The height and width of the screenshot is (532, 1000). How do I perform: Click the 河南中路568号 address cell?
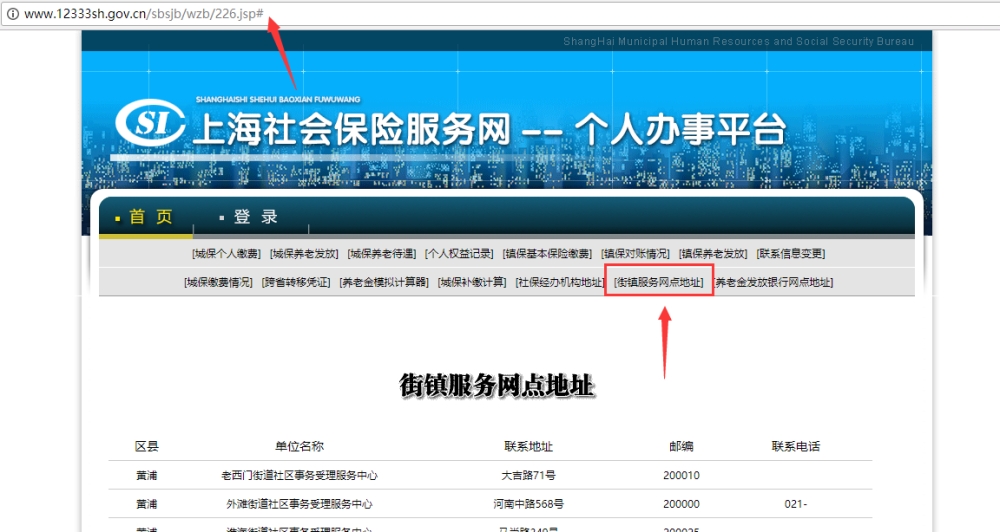tap(528, 504)
